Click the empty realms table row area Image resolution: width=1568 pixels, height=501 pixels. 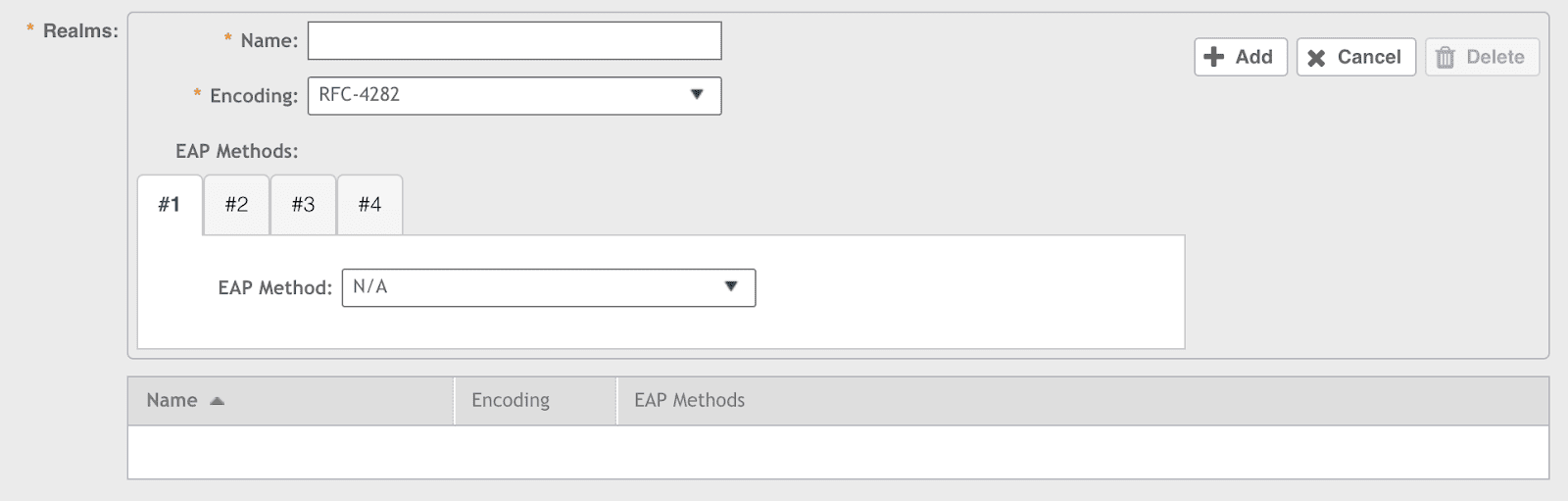[x=838, y=452]
